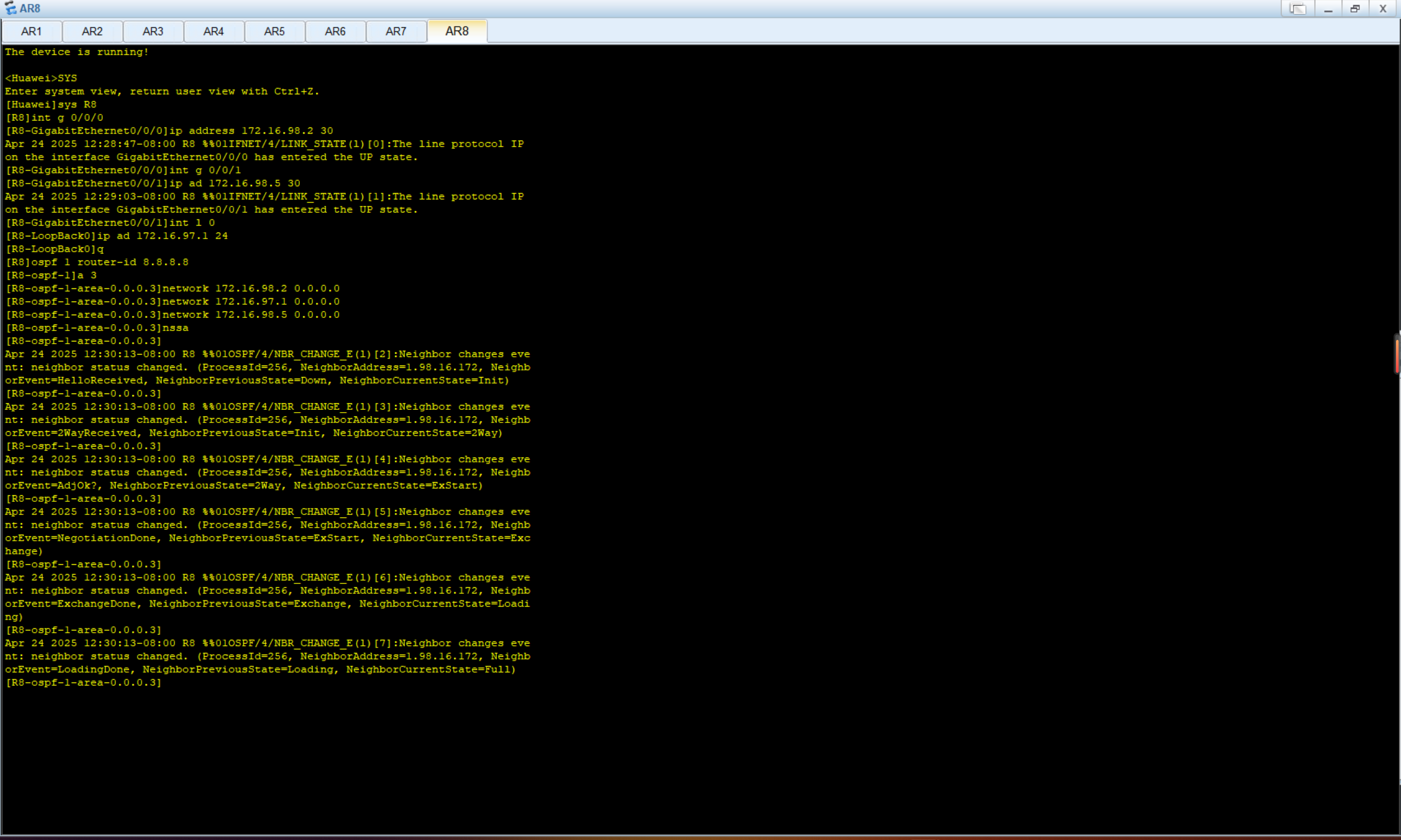This screenshot has width=1401, height=840.
Task: Open the AR2 router tab
Action: pos(92,31)
